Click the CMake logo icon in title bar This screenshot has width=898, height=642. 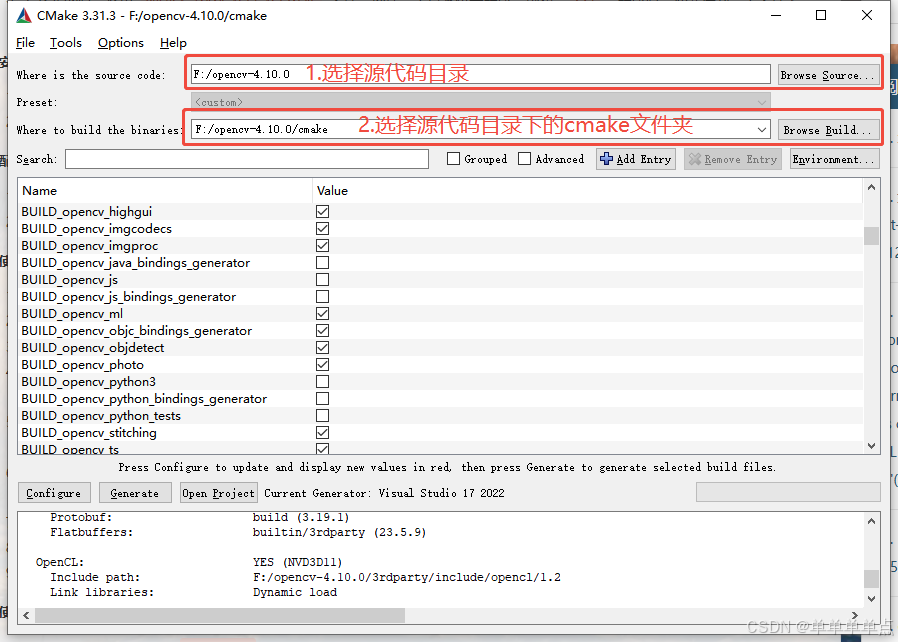click(23, 15)
